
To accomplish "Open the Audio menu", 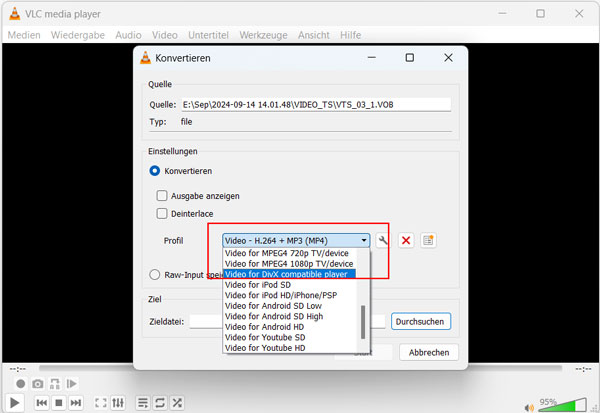I will pos(128,35).
